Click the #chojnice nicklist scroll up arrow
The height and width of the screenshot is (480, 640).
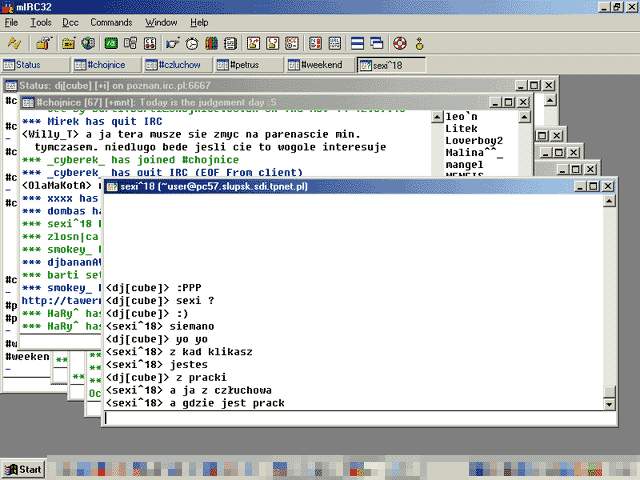point(524,117)
